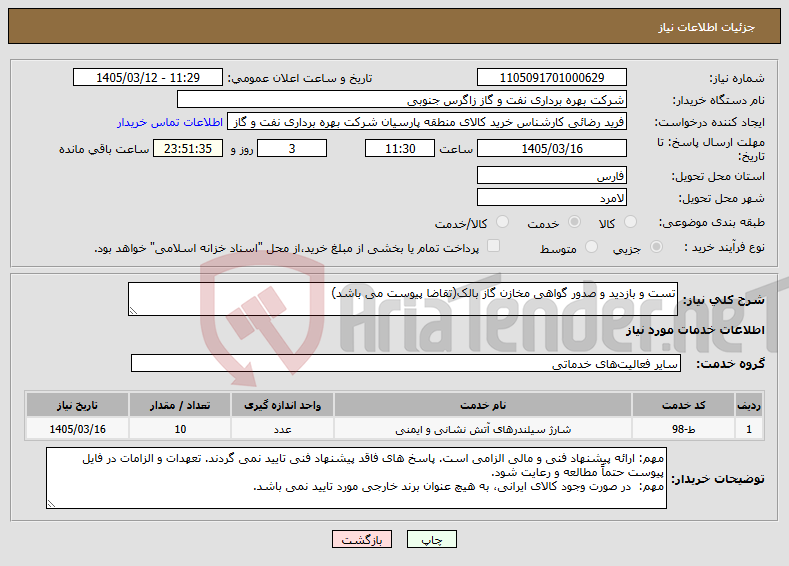The height and width of the screenshot is (566, 789).
Task: Click the remaining days field showing 3
Action: (292, 148)
